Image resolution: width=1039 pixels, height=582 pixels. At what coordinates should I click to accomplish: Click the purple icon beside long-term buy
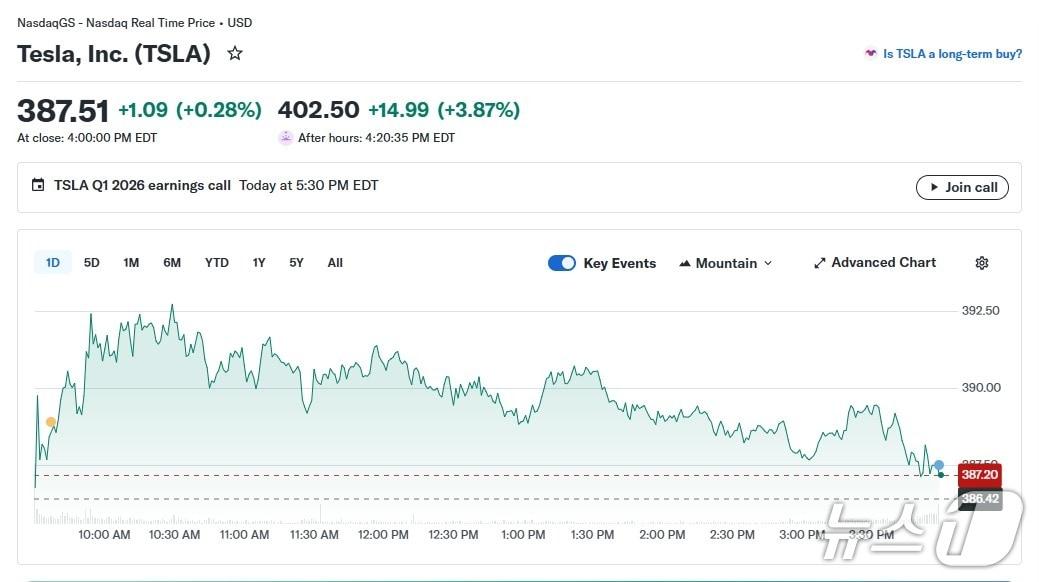871,54
